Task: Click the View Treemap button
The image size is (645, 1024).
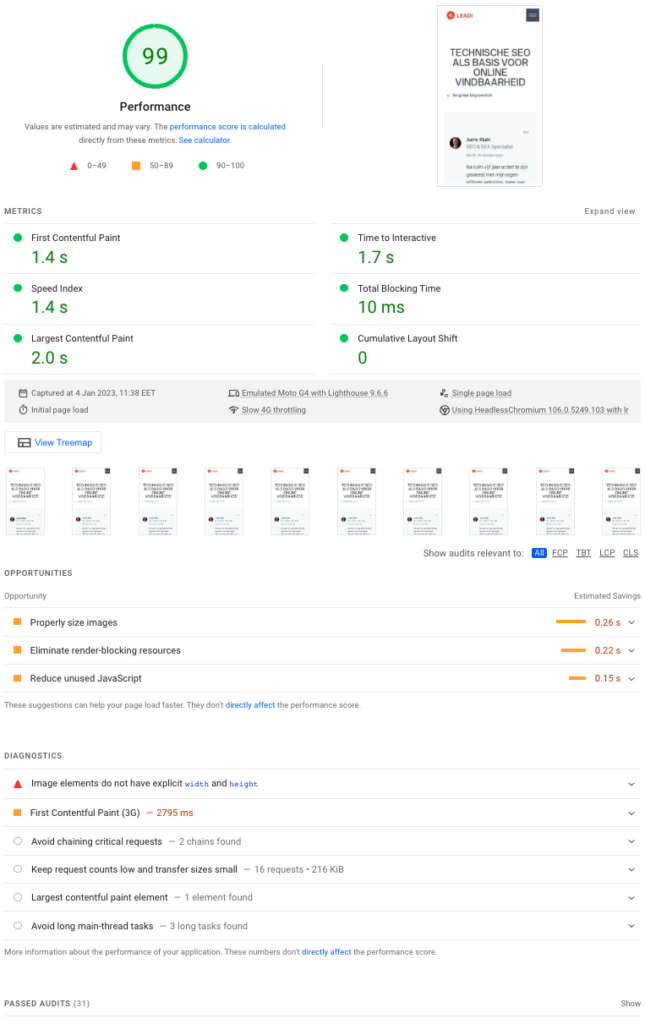Action: [53, 442]
